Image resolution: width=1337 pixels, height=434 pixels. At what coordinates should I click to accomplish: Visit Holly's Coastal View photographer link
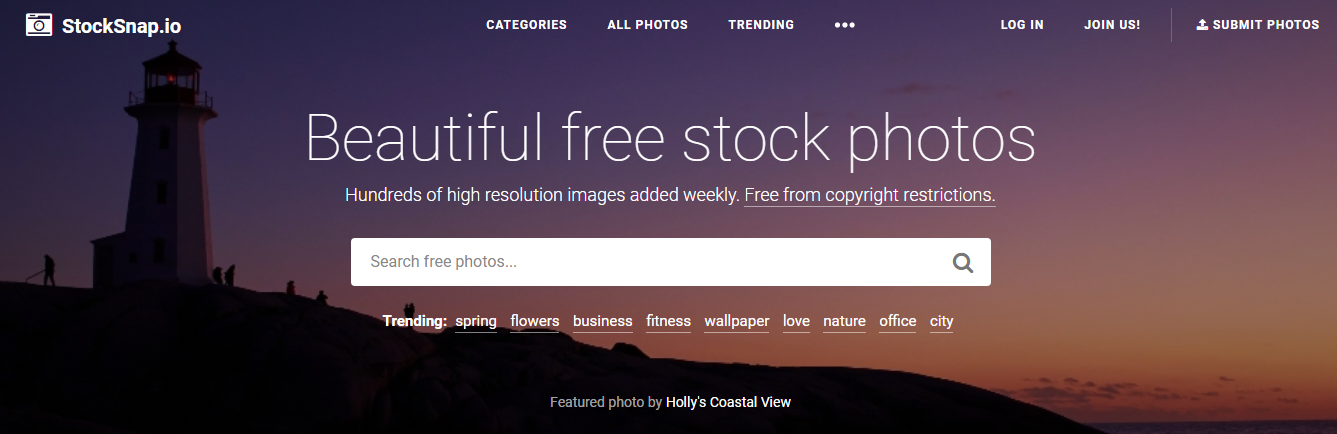[x=728, y=402]
